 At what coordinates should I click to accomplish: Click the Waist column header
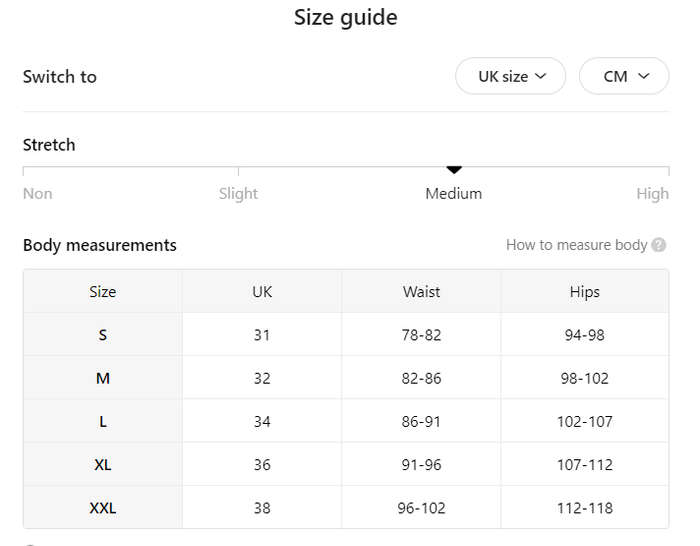421,292
